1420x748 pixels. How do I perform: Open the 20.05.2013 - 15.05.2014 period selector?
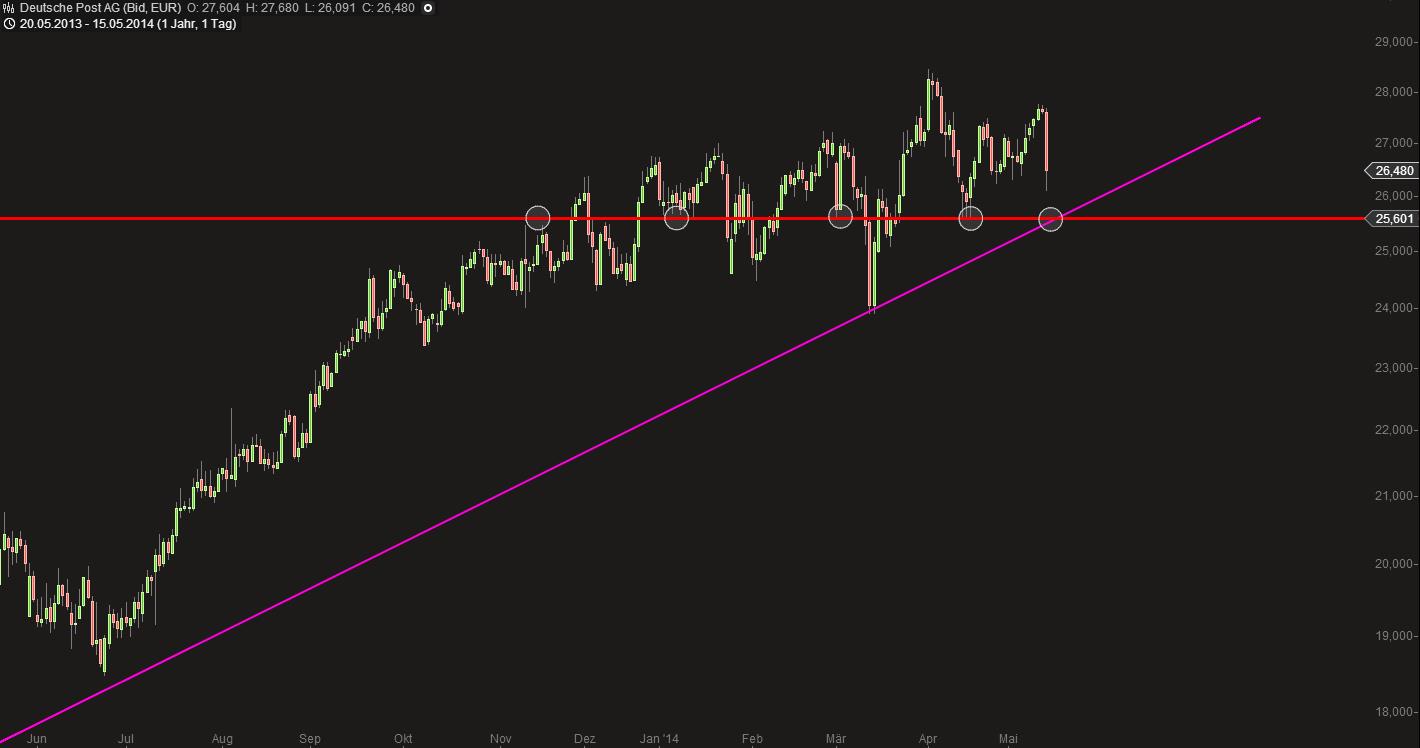click(x=126, y=24)
